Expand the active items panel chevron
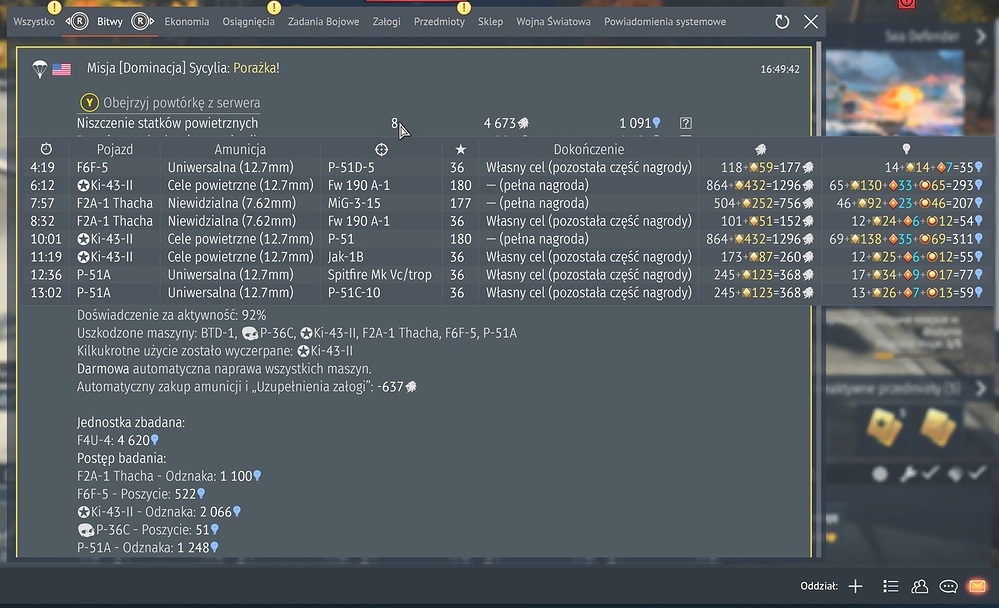999x608 pixels. click(x=981, y=388)
